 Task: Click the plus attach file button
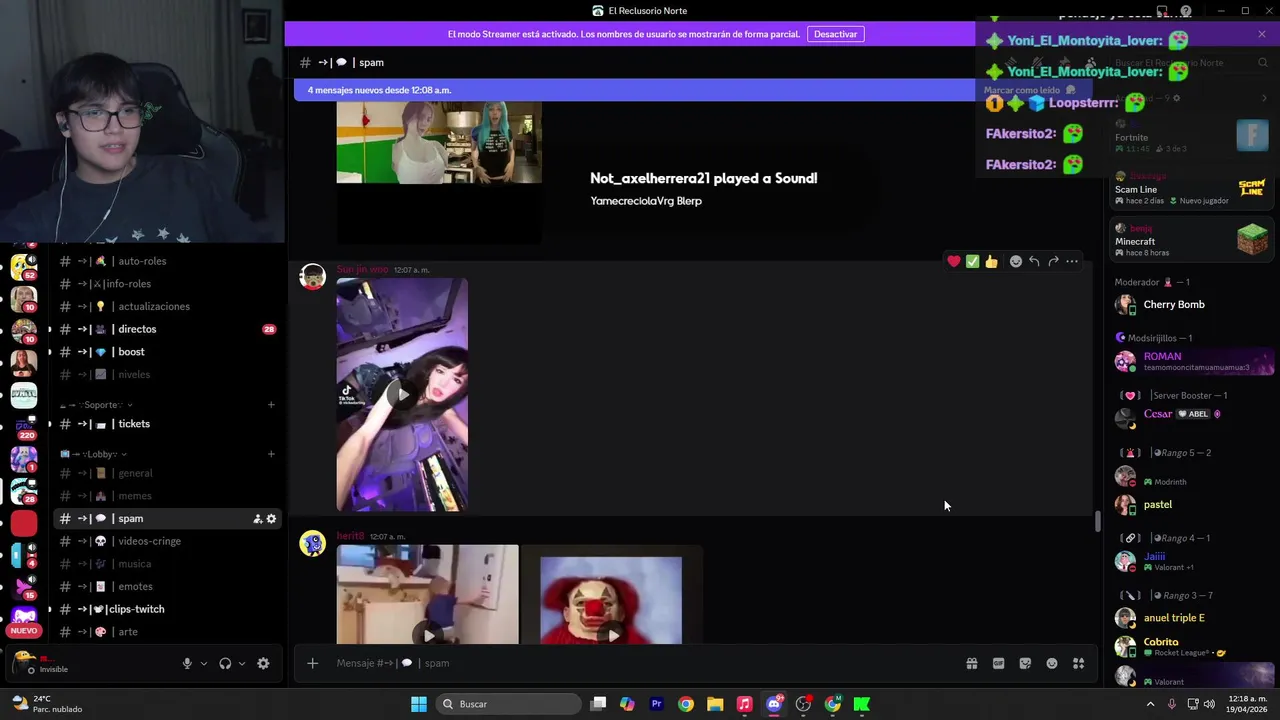click(x=312, y=663)
